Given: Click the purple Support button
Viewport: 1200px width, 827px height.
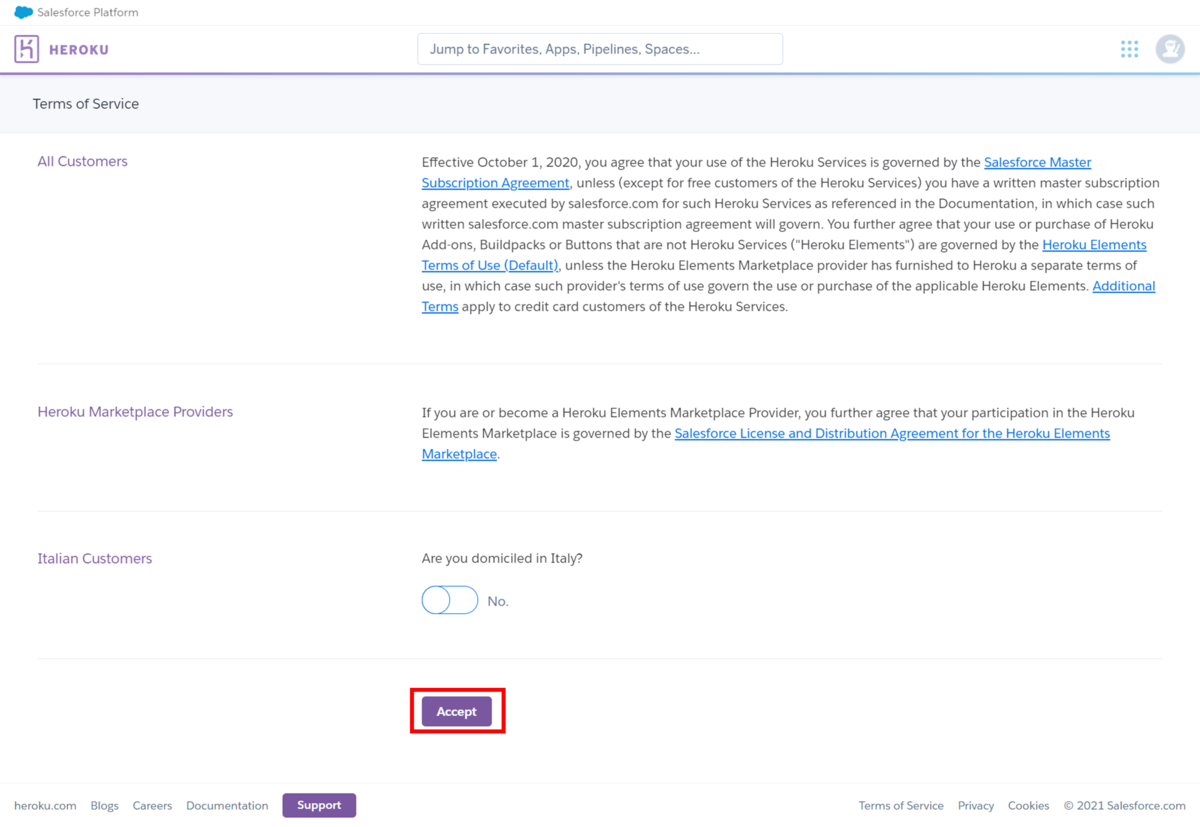Looking at the screenshot, I should tap(319, 805).
